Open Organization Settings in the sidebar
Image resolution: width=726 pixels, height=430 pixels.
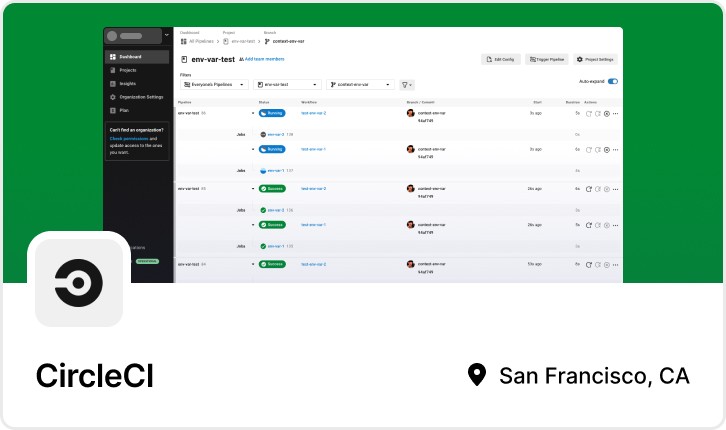point(137,97)
